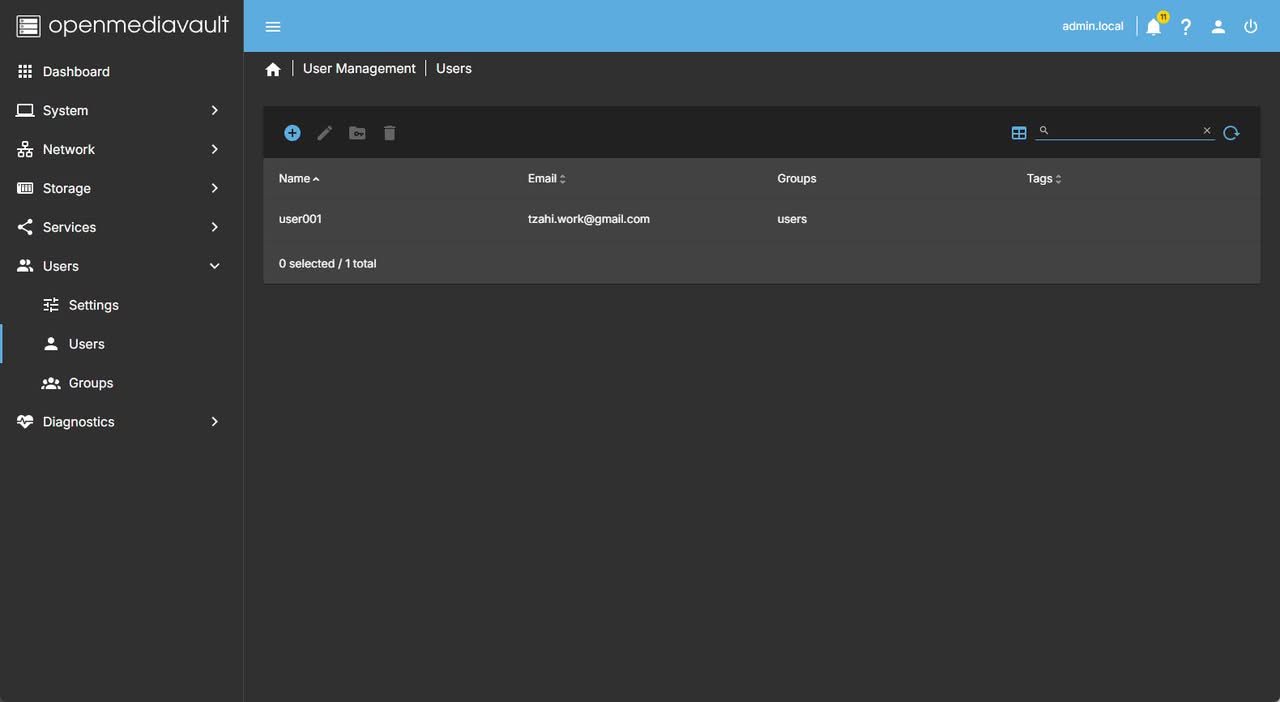The image size is (1280, 702).
Task: Open the table columns selector icon
Action: click(1019, 133)
